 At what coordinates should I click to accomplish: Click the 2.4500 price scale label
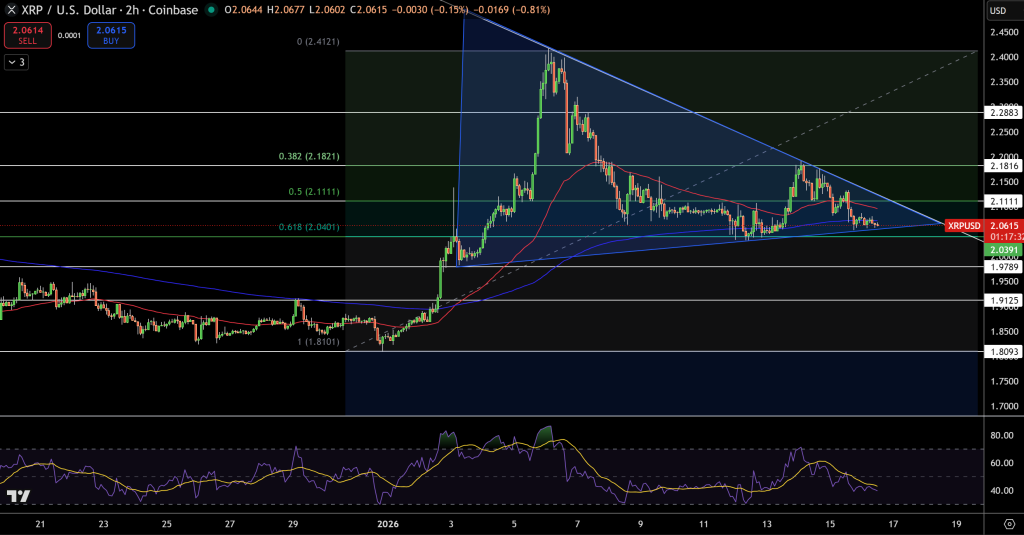1004,32
